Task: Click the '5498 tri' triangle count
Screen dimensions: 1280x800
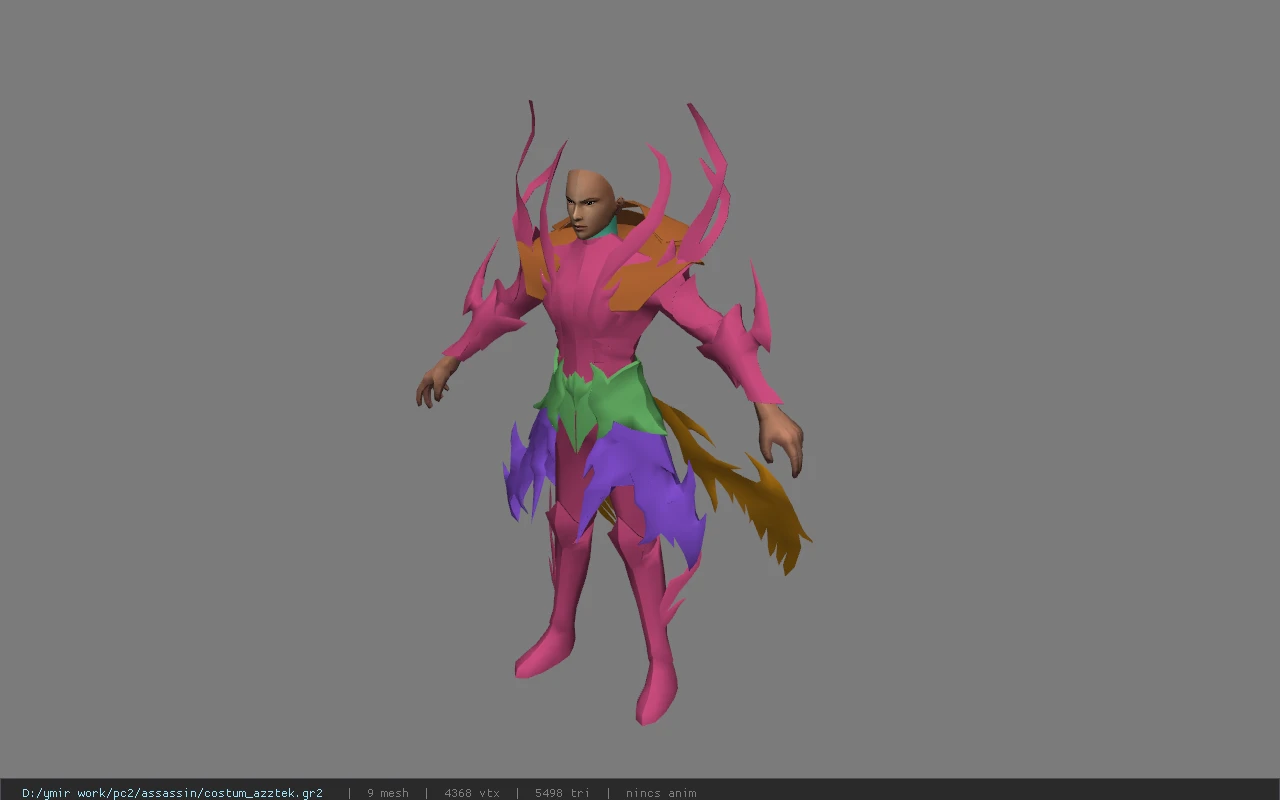Action: tap(562, 793)
